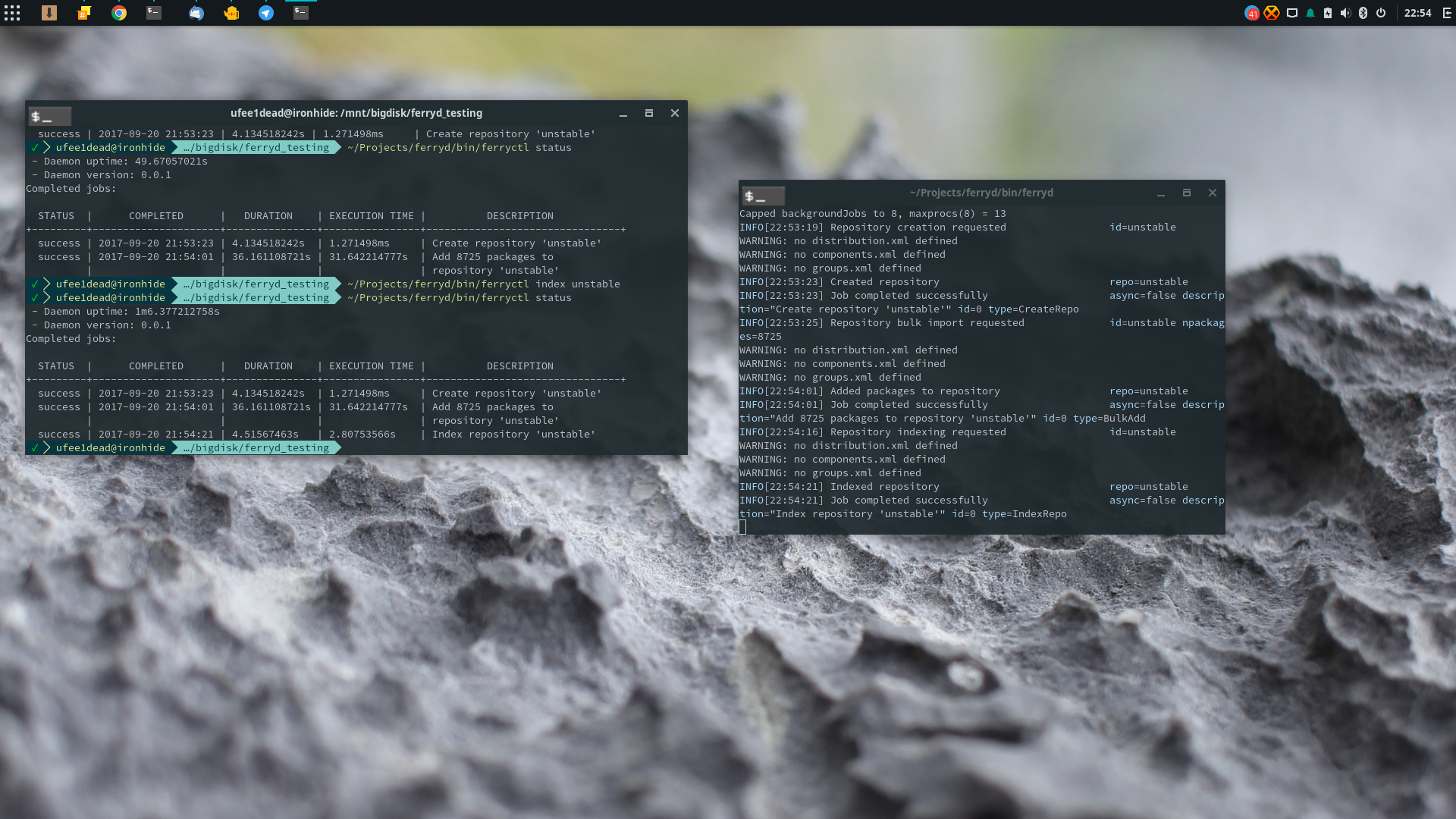1456x819 pixels.
Task: Open the application grid menu
Action: (12, 13)
